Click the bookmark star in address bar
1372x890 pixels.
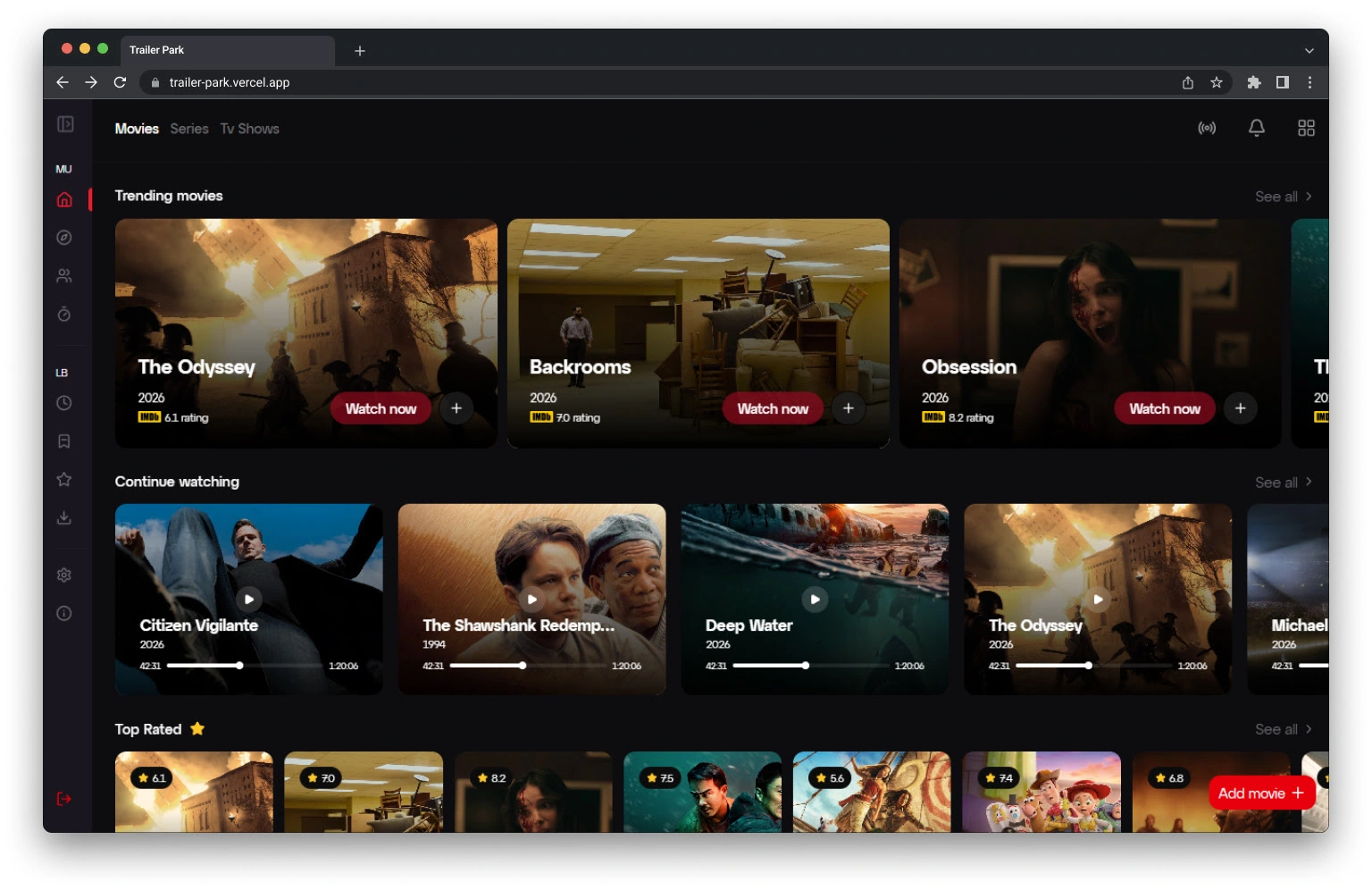coord(1217,82)
